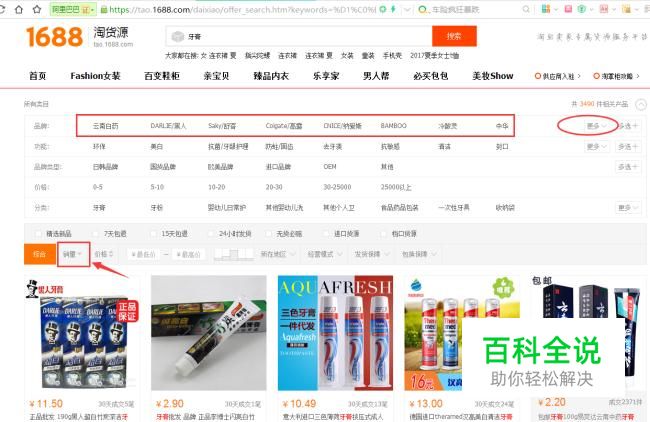
Task: Open the 首页 nav tab
Action: click(x=37, y=76)
